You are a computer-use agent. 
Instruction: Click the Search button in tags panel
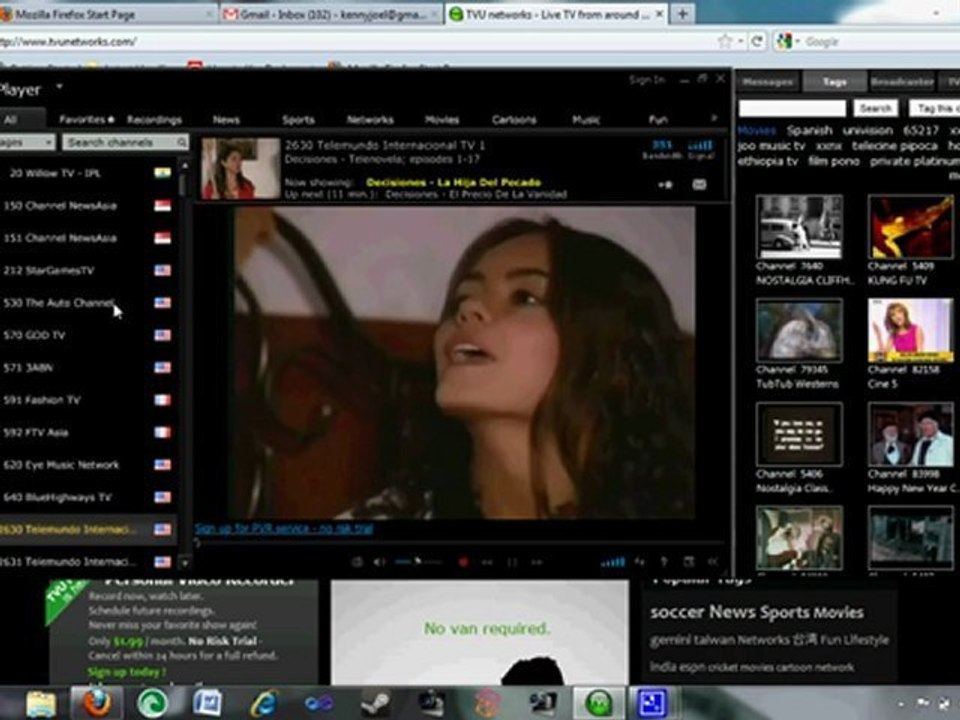coord(876,108)
